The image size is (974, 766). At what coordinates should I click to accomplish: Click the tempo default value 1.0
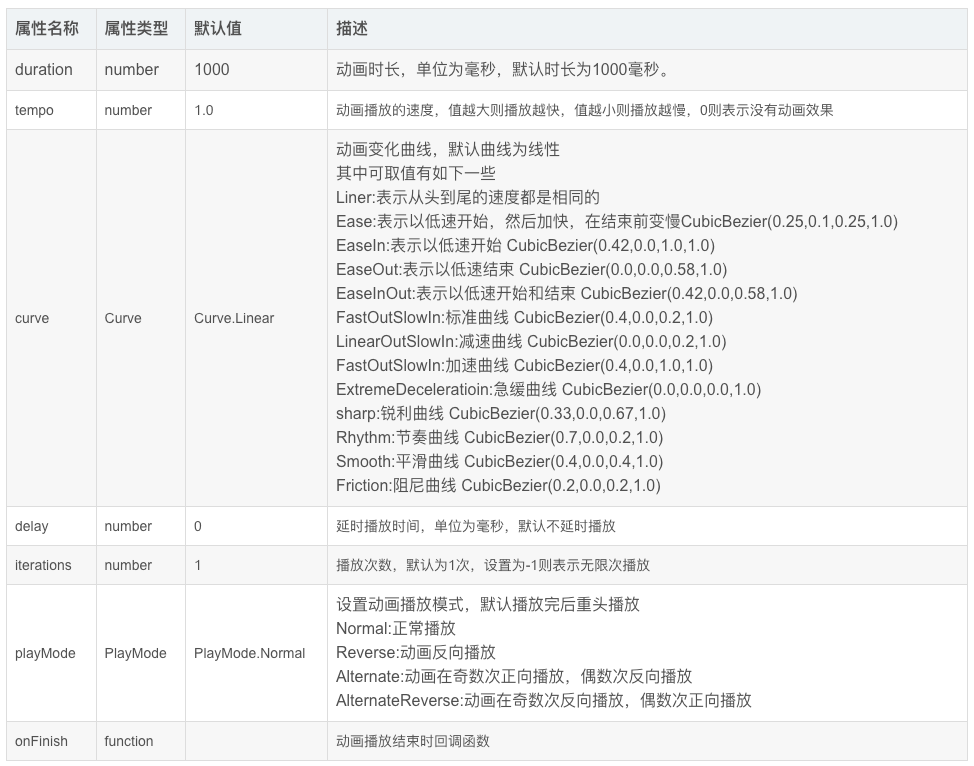click(x=204, y=111)
